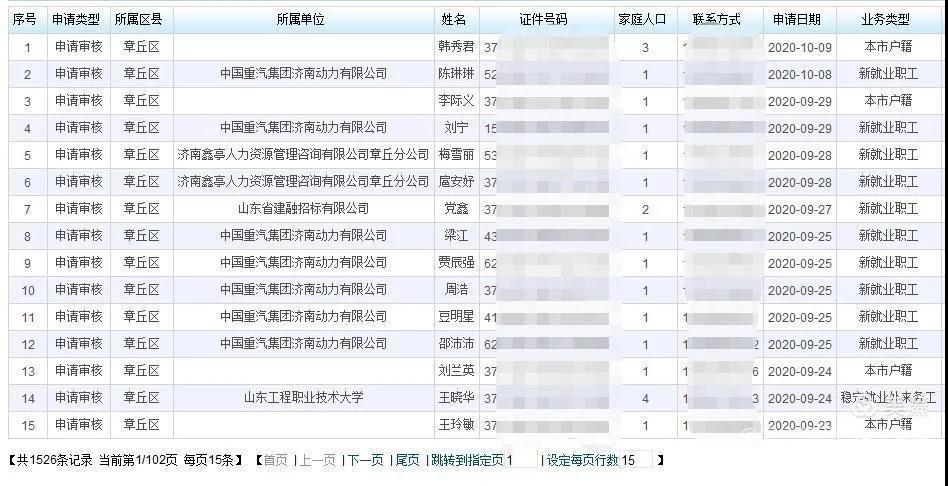
Task: Select the name 豆明星 in row 11
Action: 456,316
